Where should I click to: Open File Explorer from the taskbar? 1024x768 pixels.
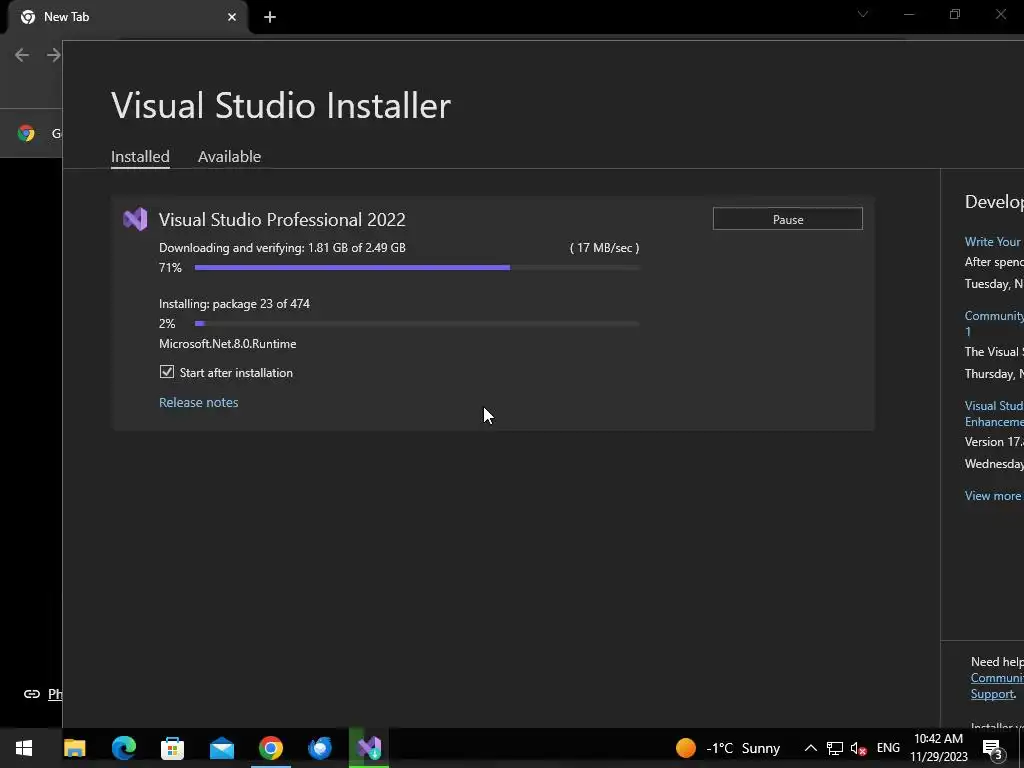point(74,748)
